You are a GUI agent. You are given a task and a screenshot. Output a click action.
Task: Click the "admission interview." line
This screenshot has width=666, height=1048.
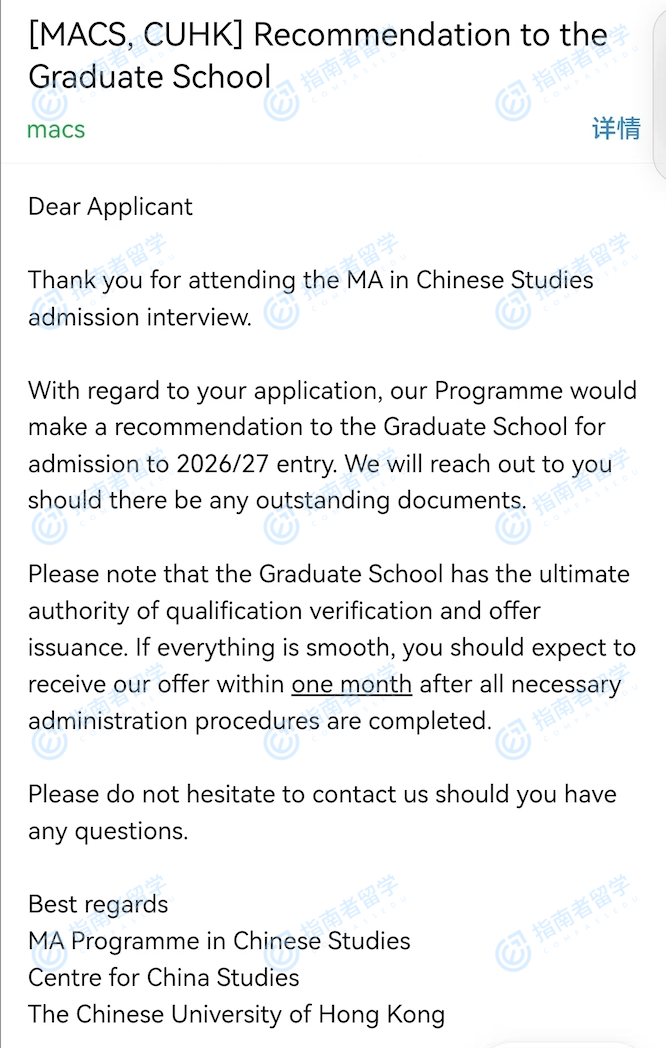point(139,317)
